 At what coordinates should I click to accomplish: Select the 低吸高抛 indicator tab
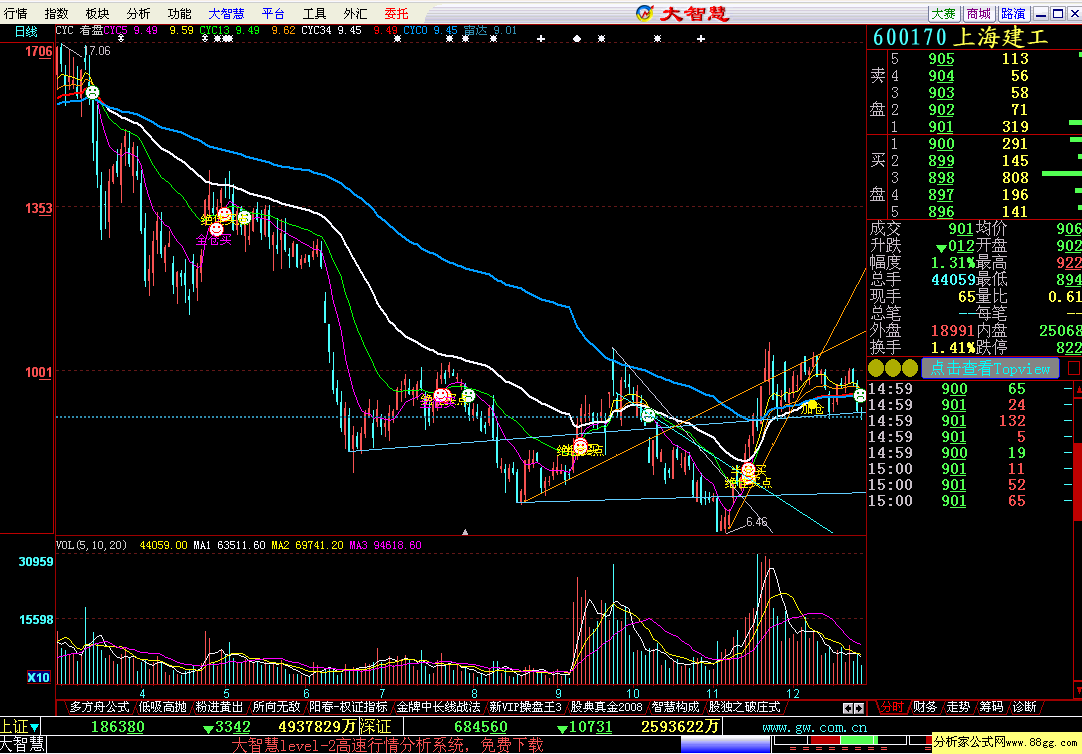point(162,707)
